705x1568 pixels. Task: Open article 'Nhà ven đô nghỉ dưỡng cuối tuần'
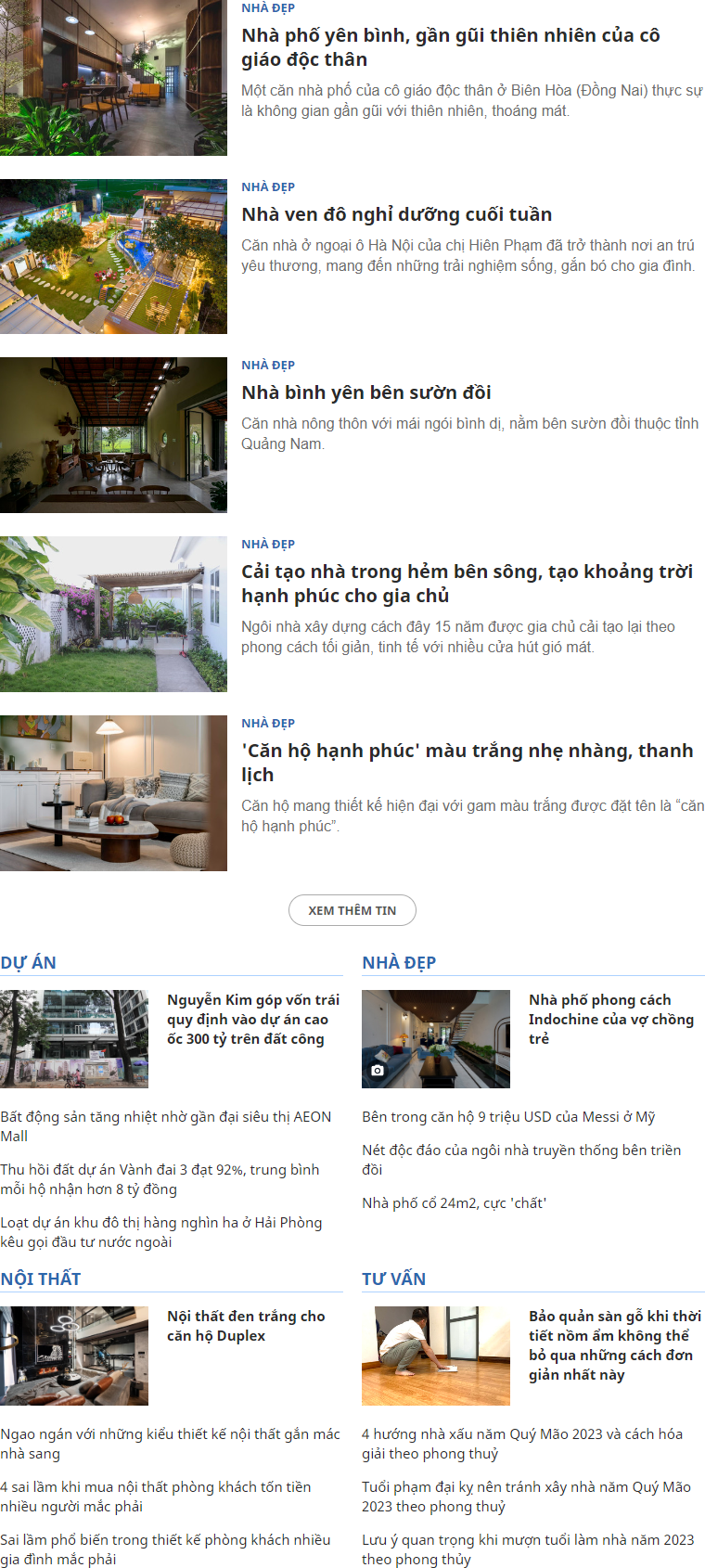(x=397, y=214)
